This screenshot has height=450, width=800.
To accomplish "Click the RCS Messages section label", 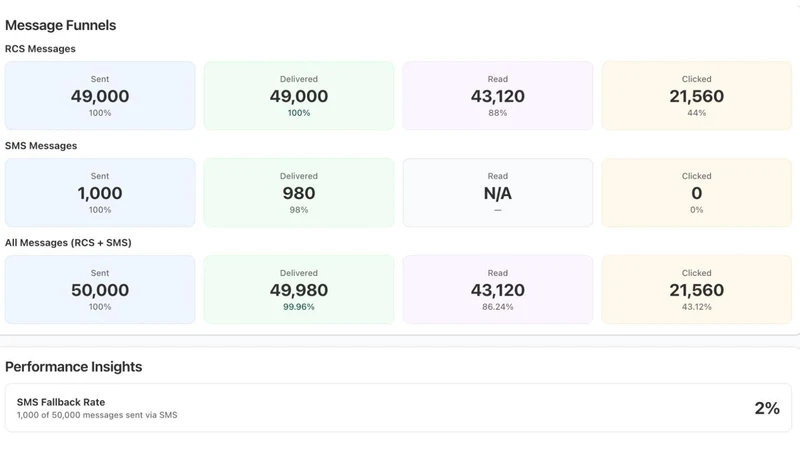I will [x=40, y=49].
